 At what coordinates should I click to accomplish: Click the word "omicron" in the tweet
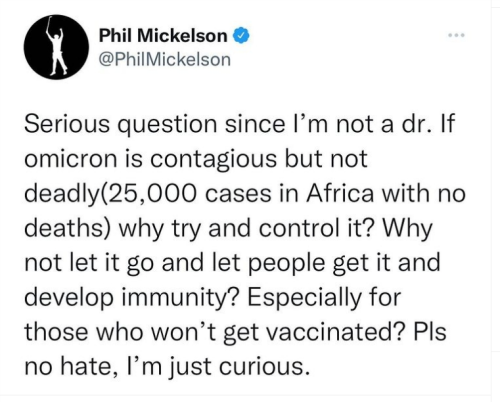click(x=71, y=159)
